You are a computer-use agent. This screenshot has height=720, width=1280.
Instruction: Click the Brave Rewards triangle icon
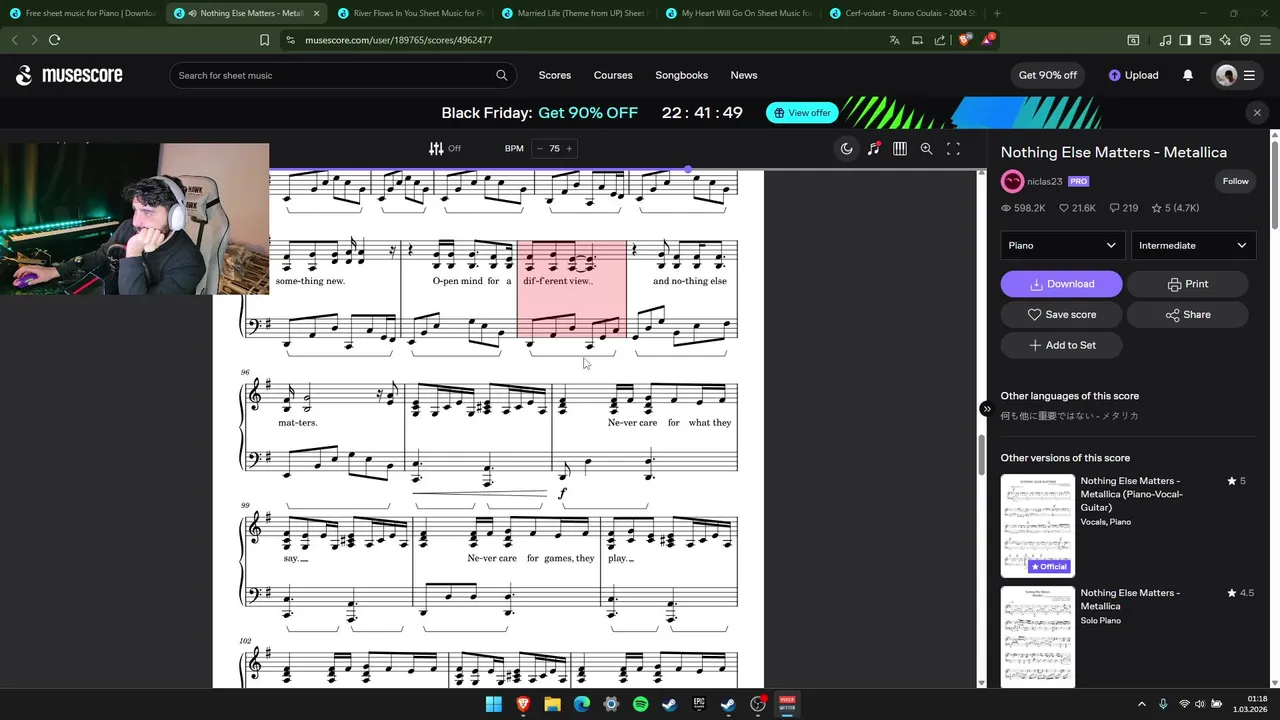coord(988,40)
